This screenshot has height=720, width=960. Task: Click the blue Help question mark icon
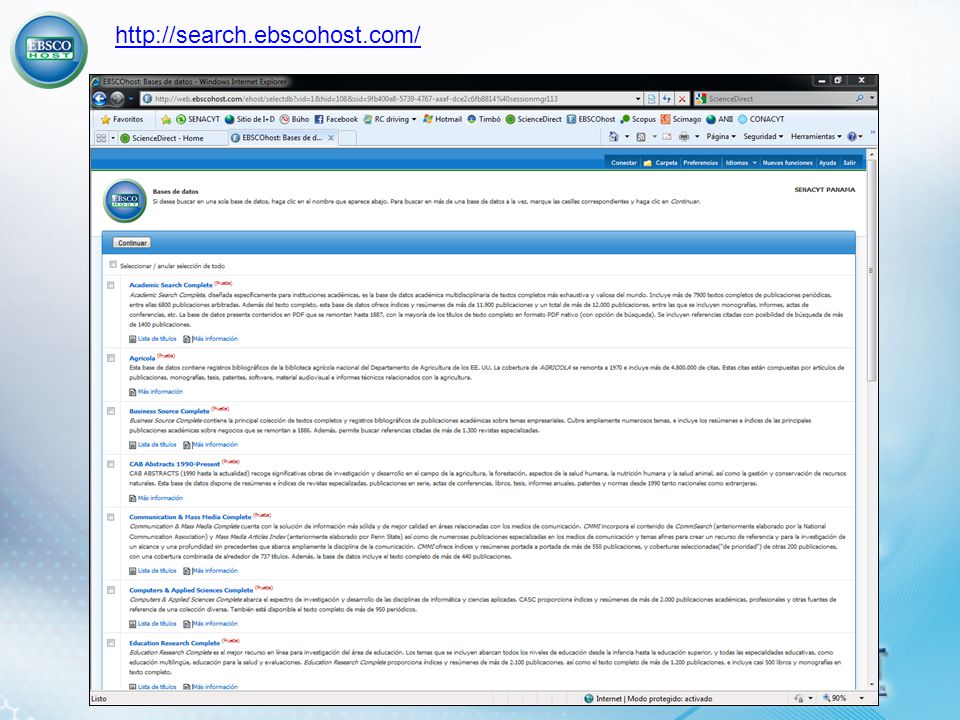[852, 137]
